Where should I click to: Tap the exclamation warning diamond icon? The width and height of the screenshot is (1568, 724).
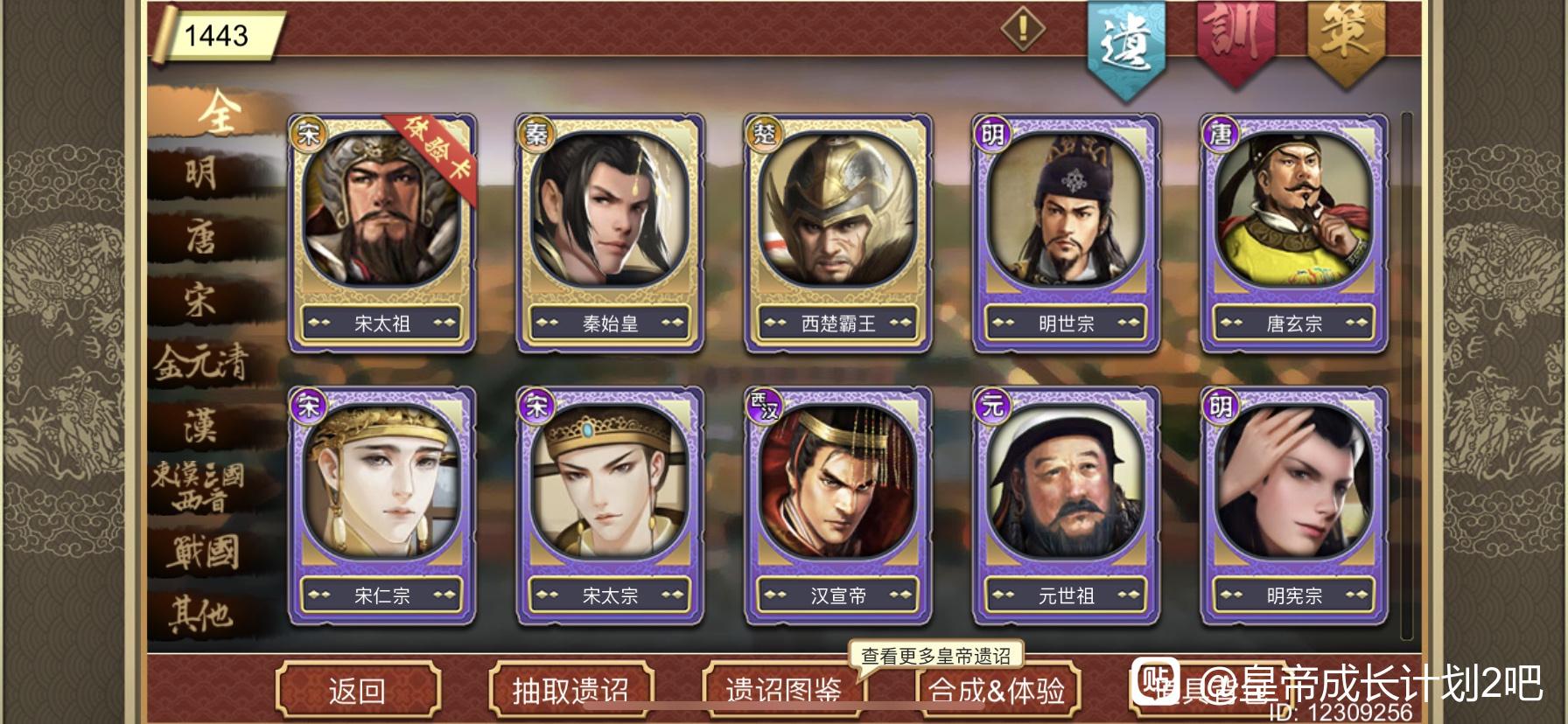point(1023,29)
